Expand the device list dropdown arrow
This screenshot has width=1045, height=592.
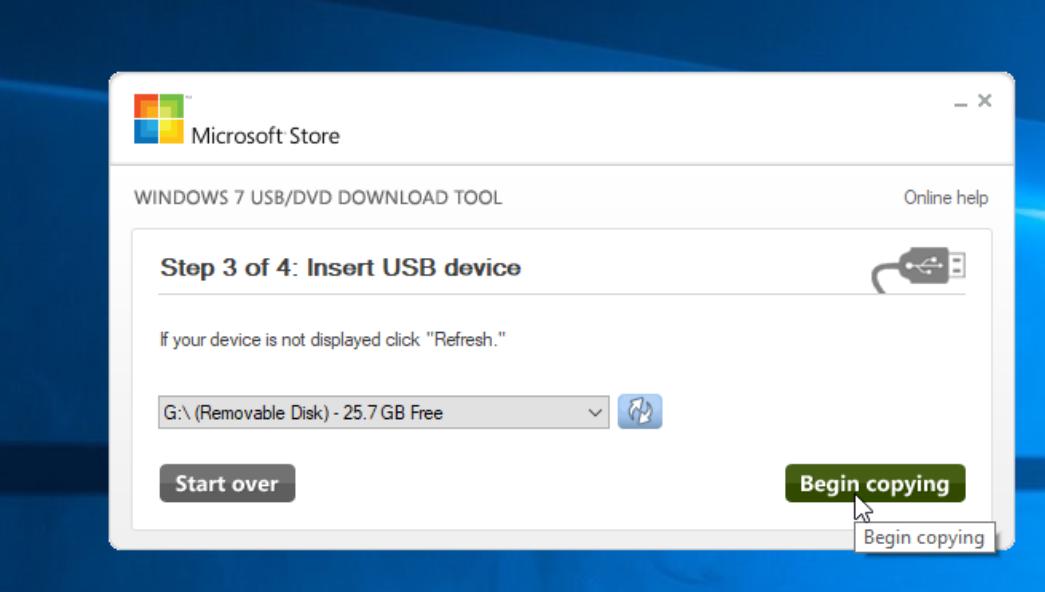tap(596, 412)
